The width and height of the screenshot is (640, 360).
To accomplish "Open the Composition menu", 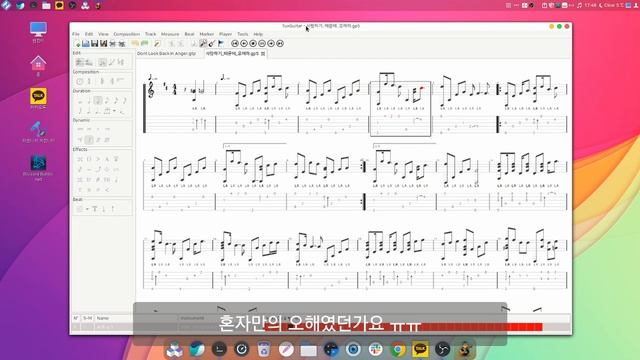I will tap(127, 34).
